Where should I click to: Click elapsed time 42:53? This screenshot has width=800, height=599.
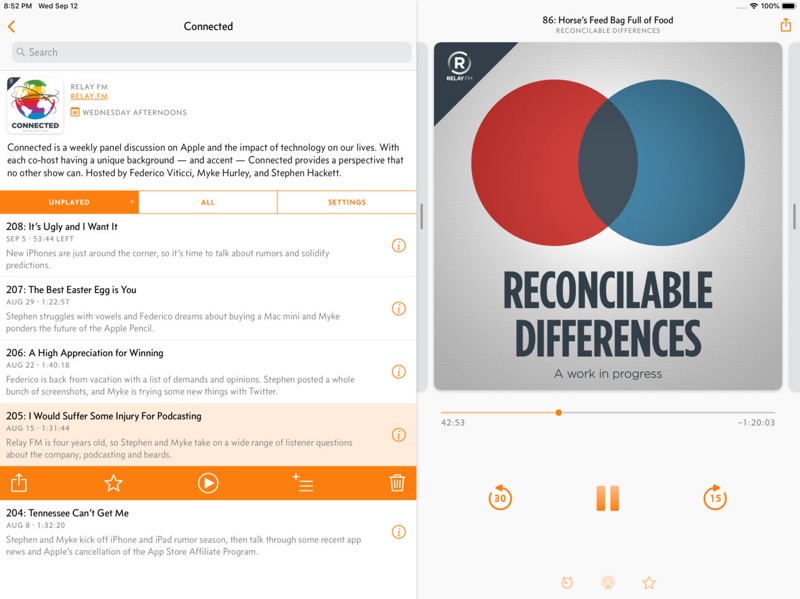coord(453,422)
